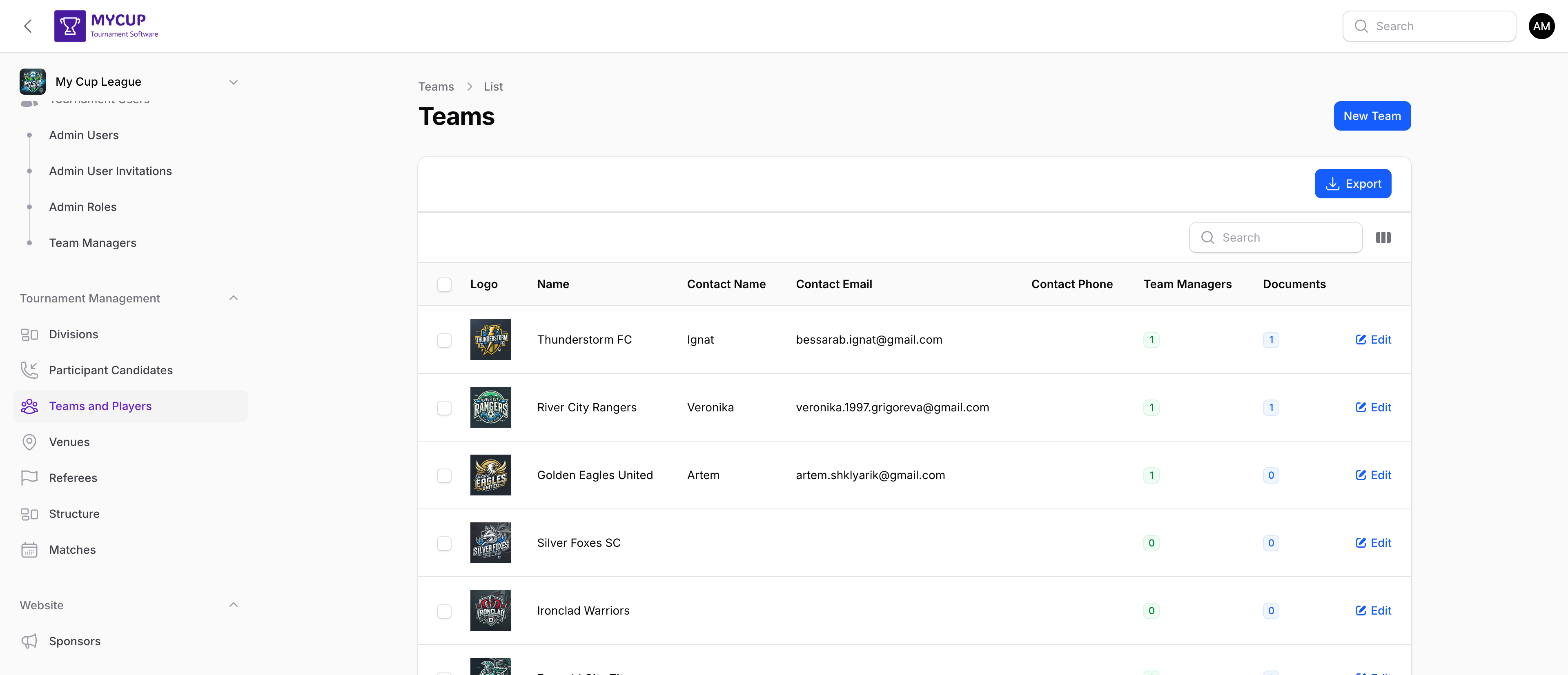Collapse the Tournament Management section
The height and width of the screenshot is (675, 1568).
pos(234,298)
